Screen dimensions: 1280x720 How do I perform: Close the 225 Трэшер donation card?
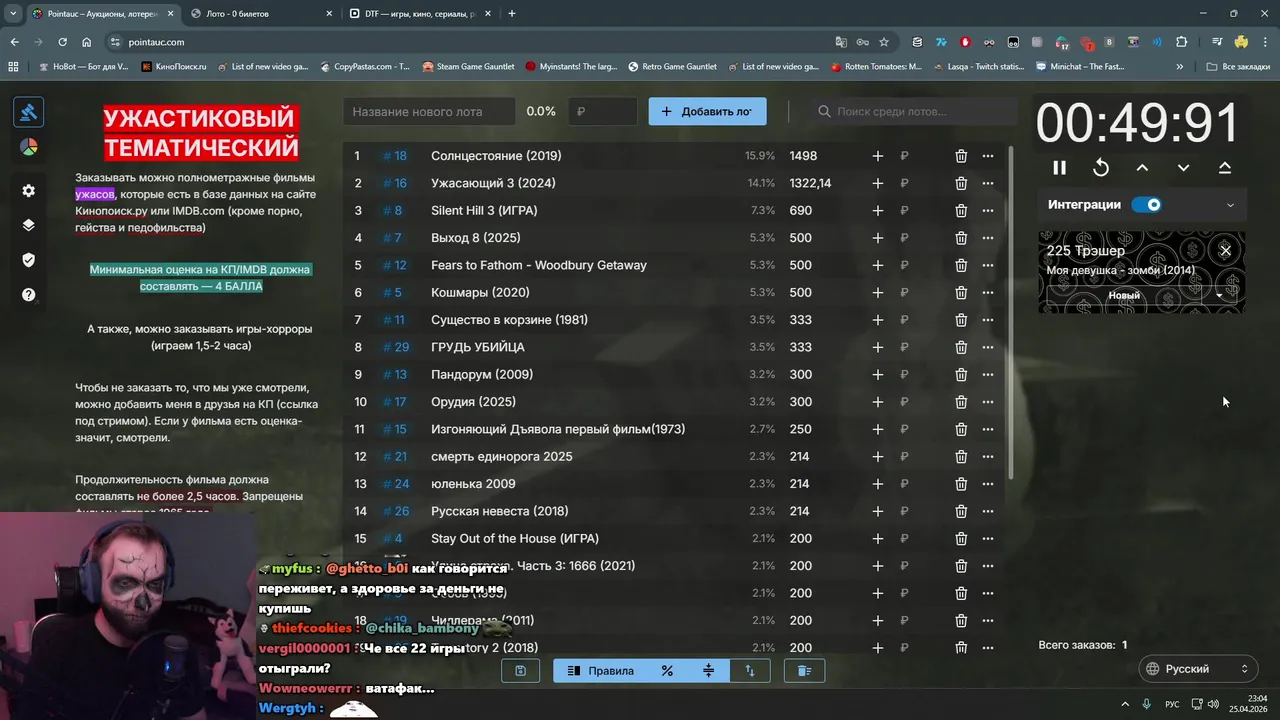pos(1225,250)
